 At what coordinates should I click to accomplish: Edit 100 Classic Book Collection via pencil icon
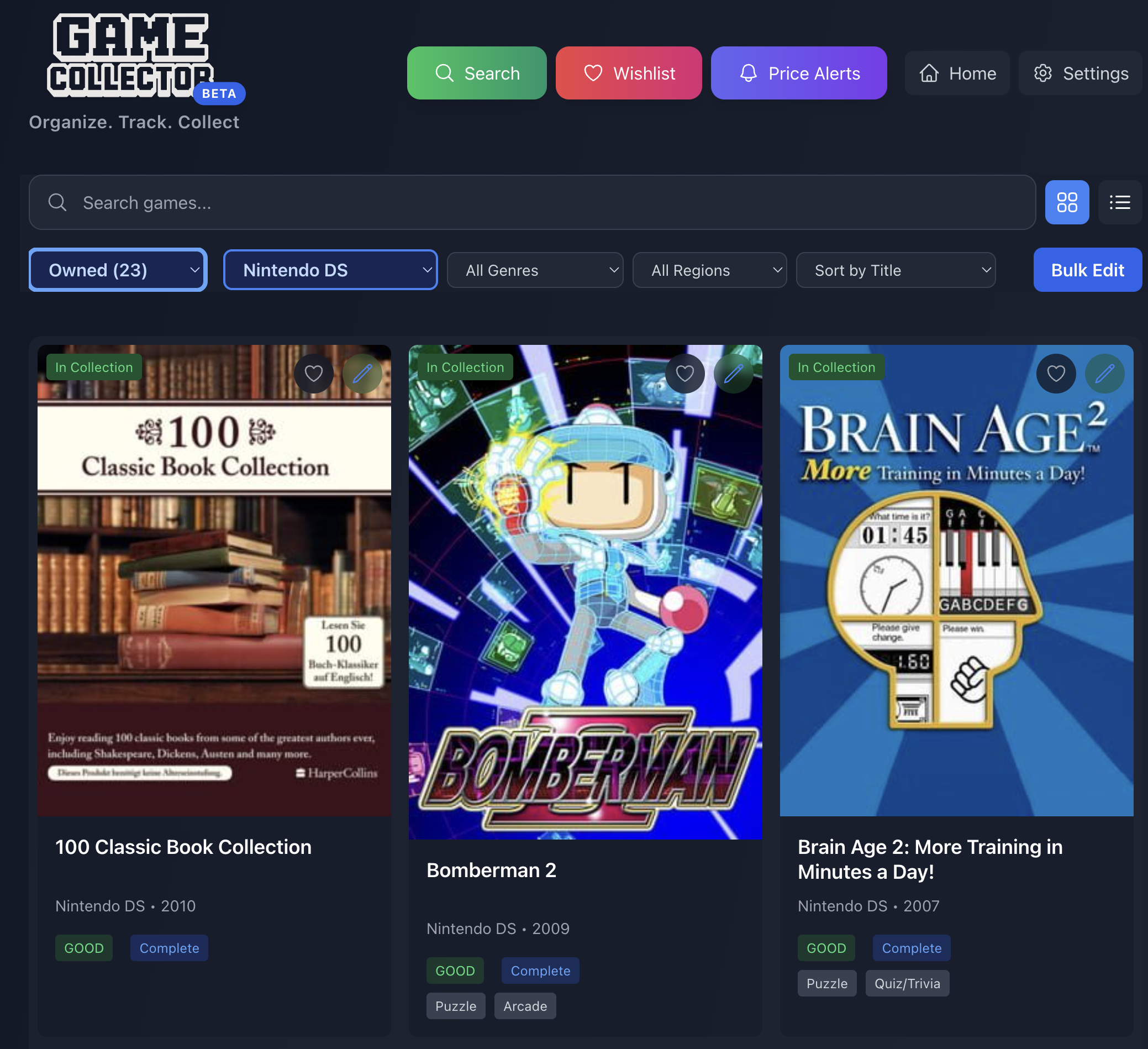[x=363, y=373]
